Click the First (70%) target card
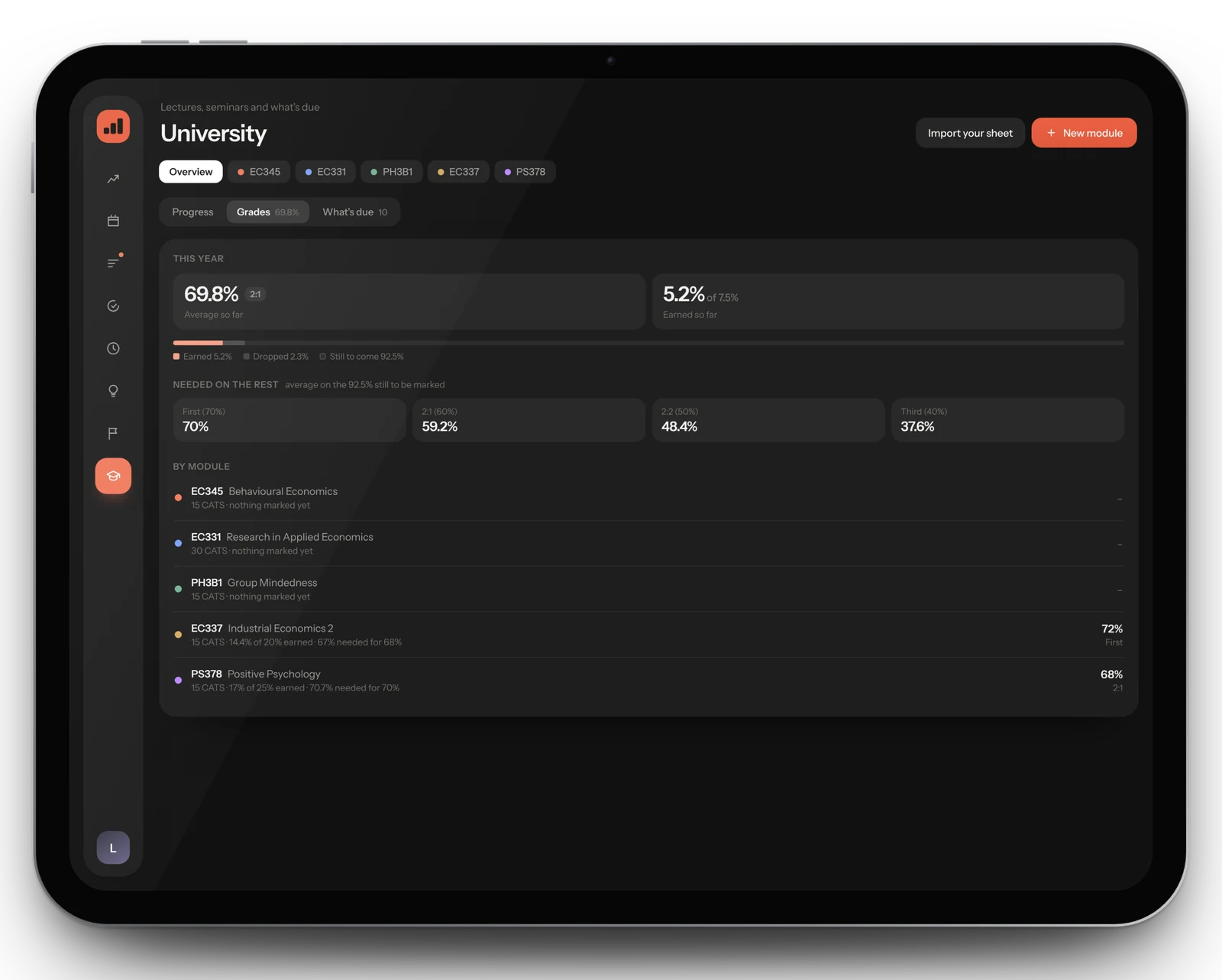This screenshot has width=1222, height=980. point(289,420)
